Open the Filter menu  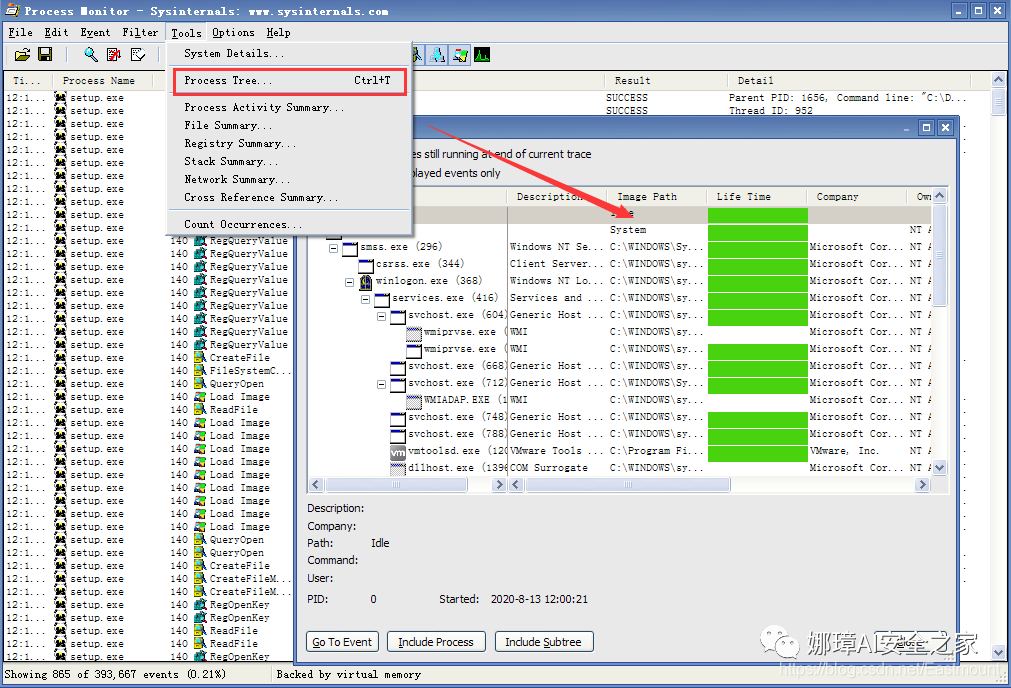pyautogui.click(x=140, y=32)
